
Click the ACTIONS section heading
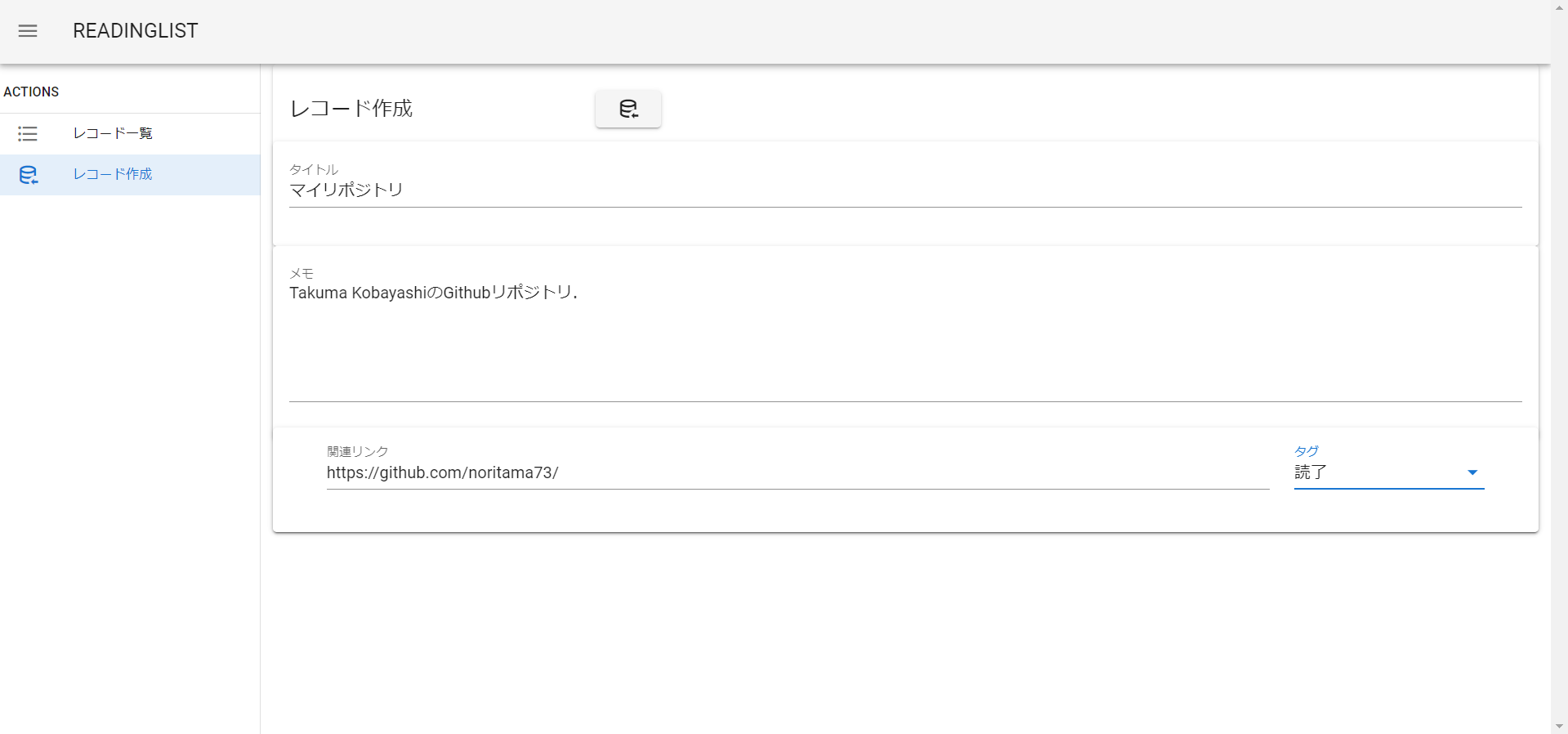(x=30, y=92)
